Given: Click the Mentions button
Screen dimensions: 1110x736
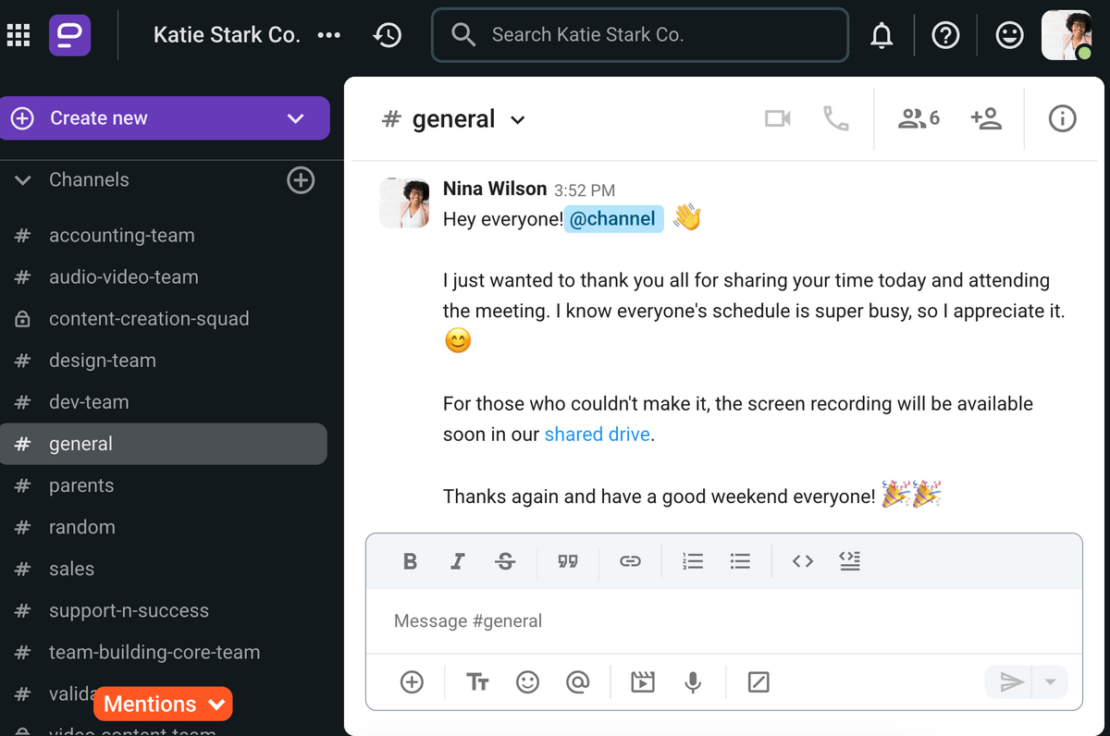Looking at the screenshot, I should (163, 704).
